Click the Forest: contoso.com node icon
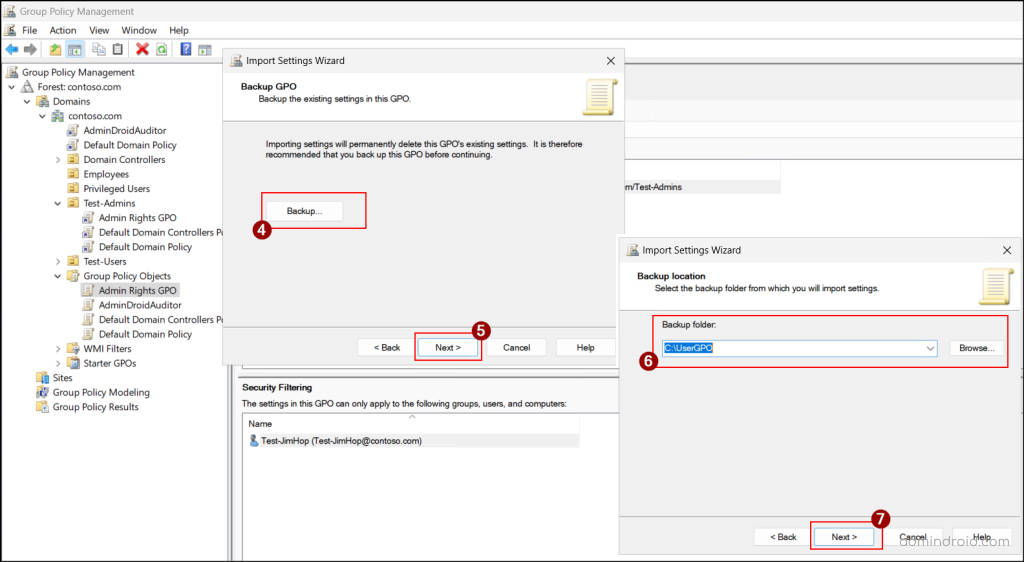The height and width of the screenshot is (562, 1024). [27, 87]
